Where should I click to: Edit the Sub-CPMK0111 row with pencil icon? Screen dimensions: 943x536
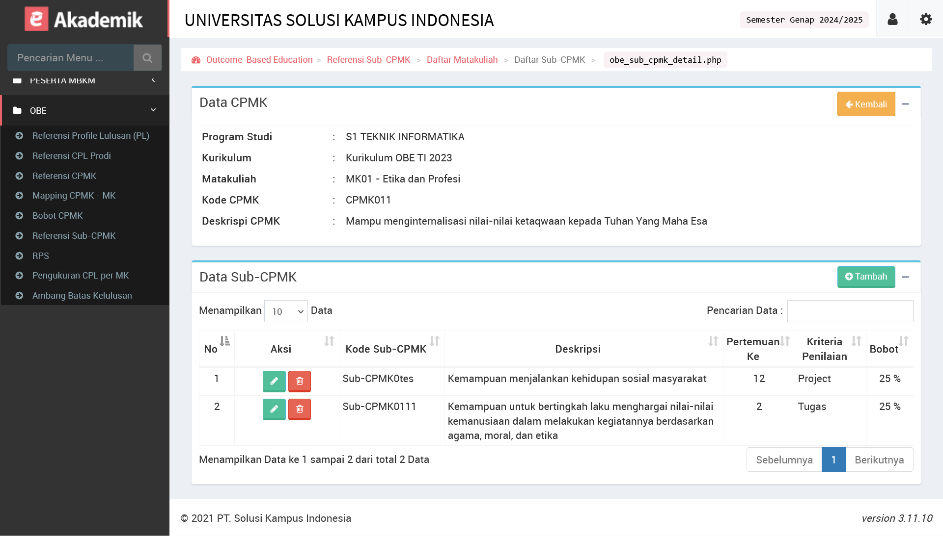pyautogui.click(x=274, y=408)
